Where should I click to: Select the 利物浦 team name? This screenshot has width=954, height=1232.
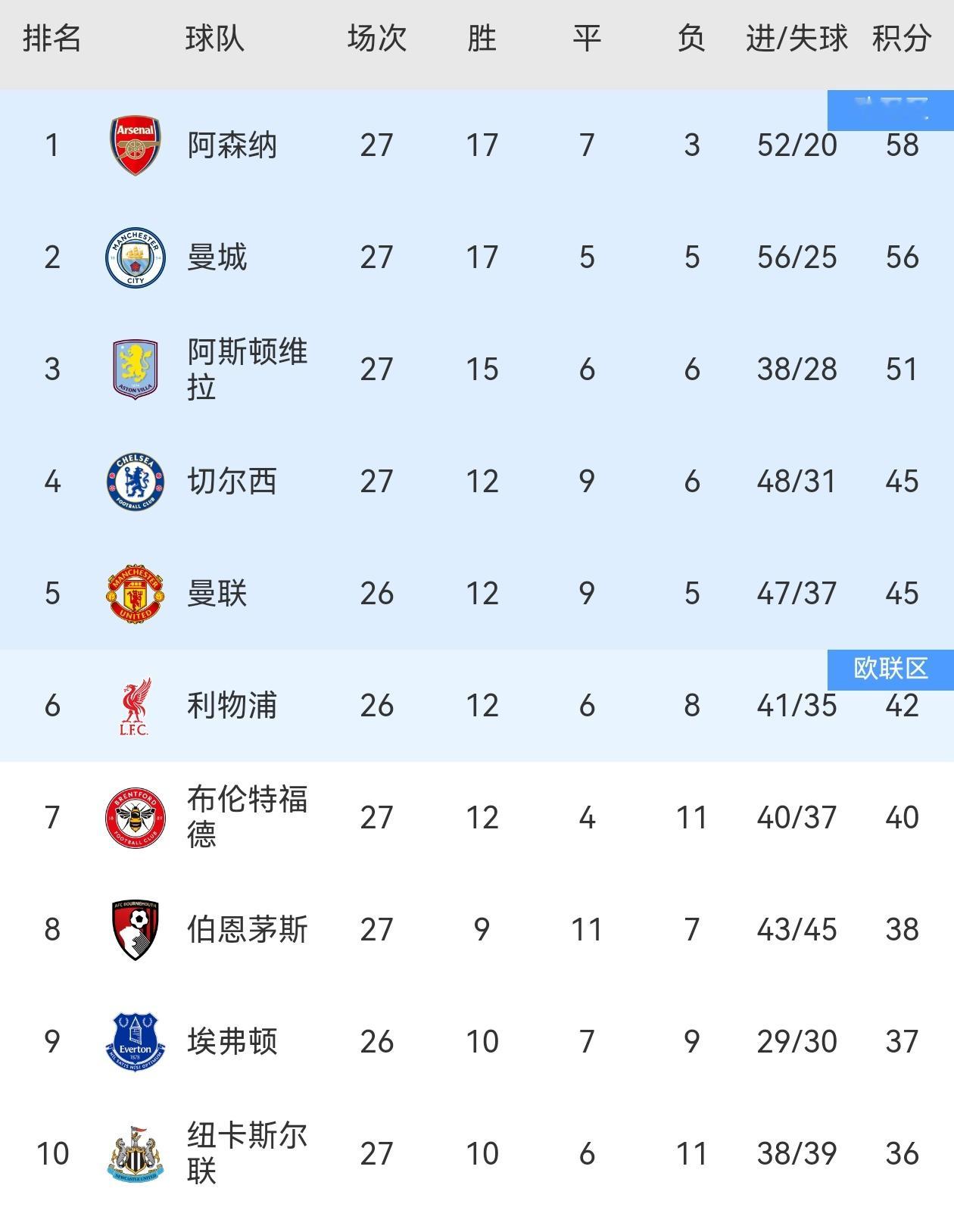(x=232, y=706)
